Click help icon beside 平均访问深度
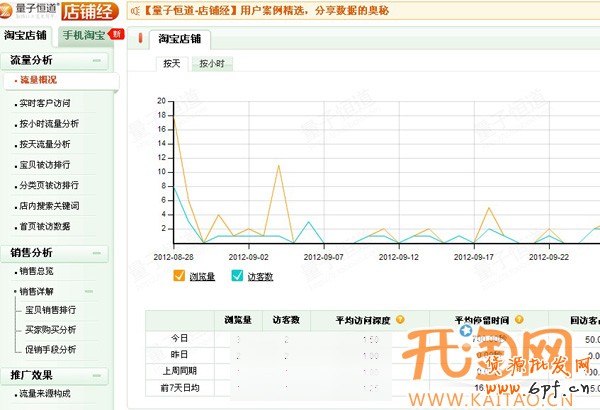 400,320
